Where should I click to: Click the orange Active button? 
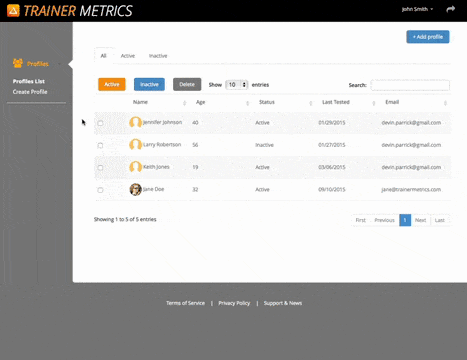coord(112,84)
